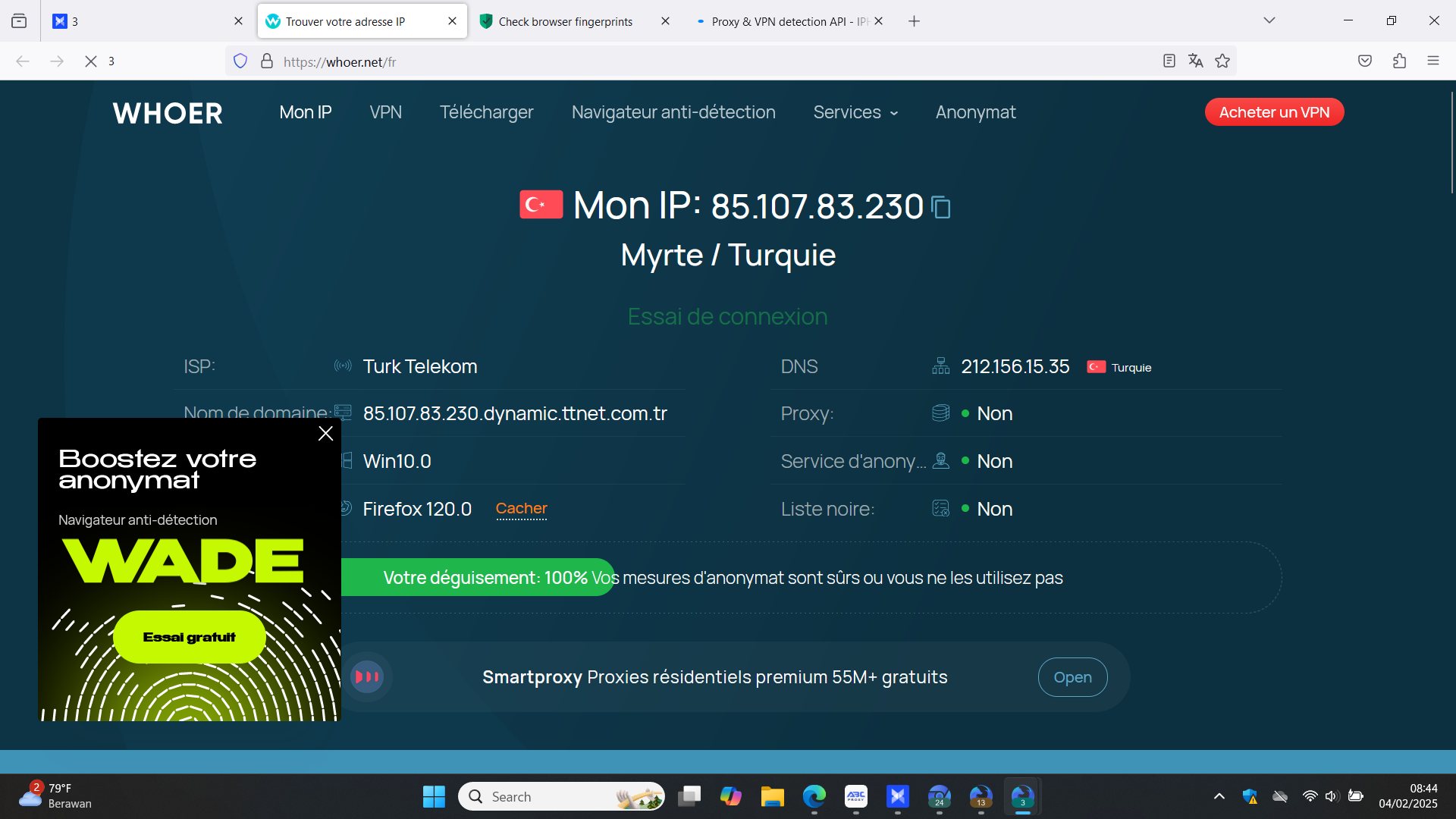Switch to the Check browser fingerprints tab
The image size is (1456, 819).
point(565,21)
